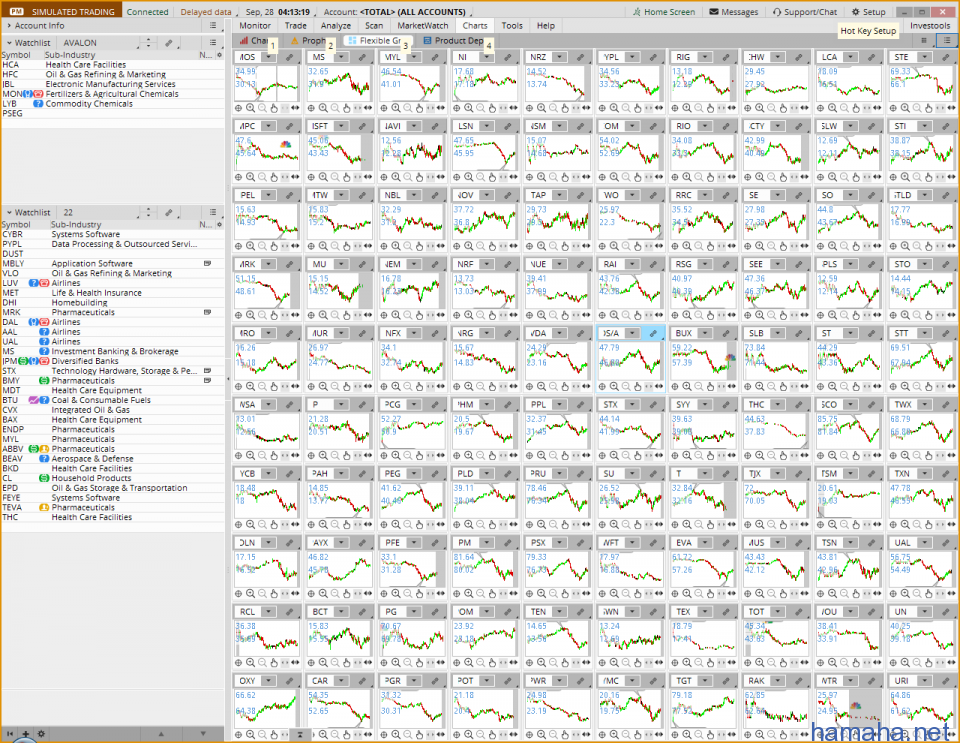
Task: Open the NRZ symbol dropdown arrow
Action: (x=560, y=57)
